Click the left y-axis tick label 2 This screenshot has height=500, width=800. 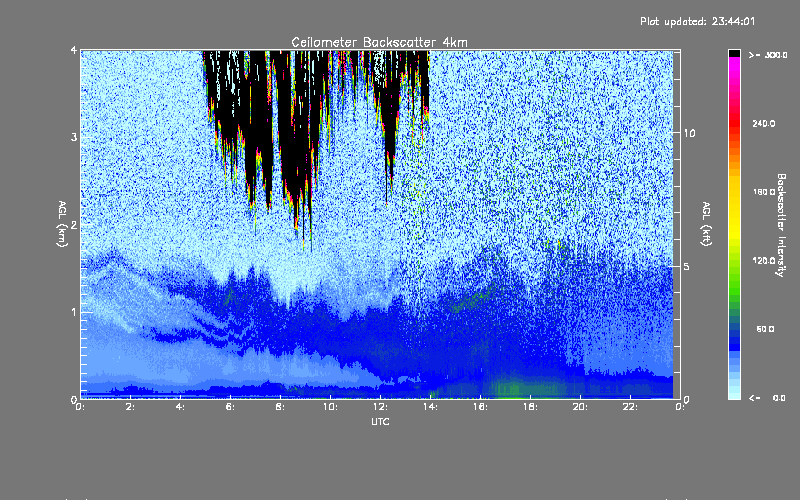pyautogui.click(x=74, y=225)
